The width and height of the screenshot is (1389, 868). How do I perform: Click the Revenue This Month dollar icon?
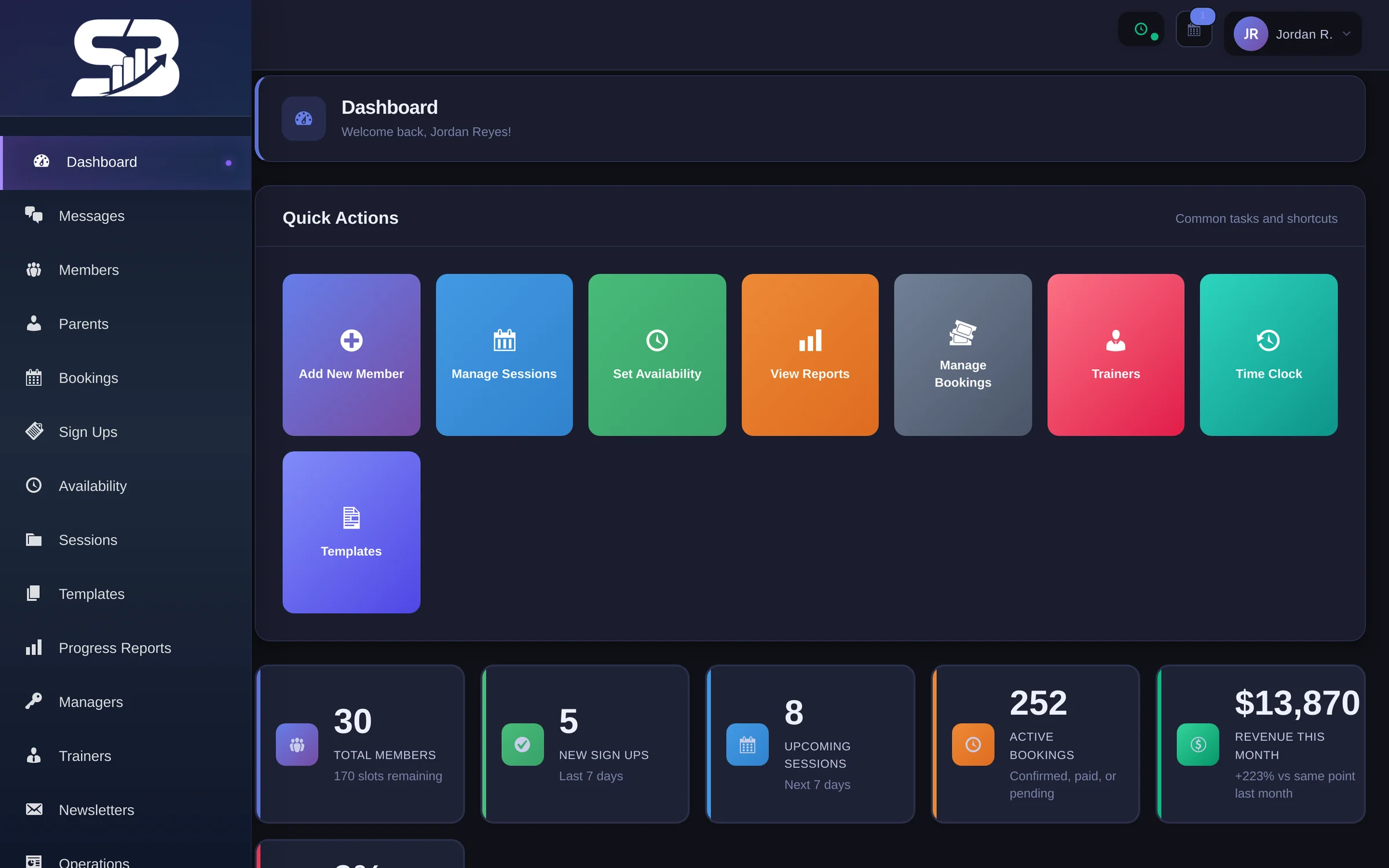click(x=1198, y=745)
